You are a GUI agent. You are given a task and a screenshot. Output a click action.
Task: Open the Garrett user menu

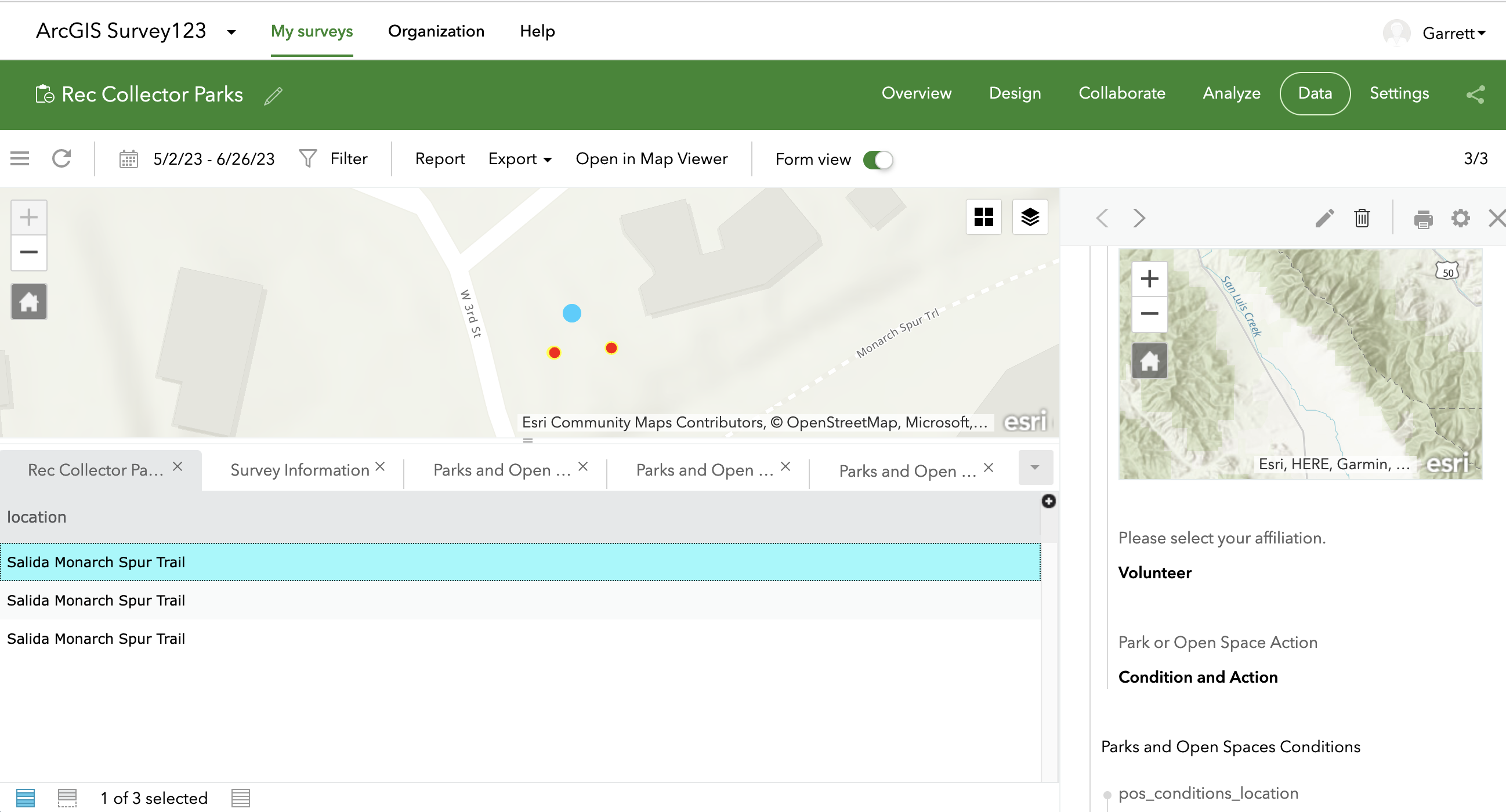(1453, 33)
